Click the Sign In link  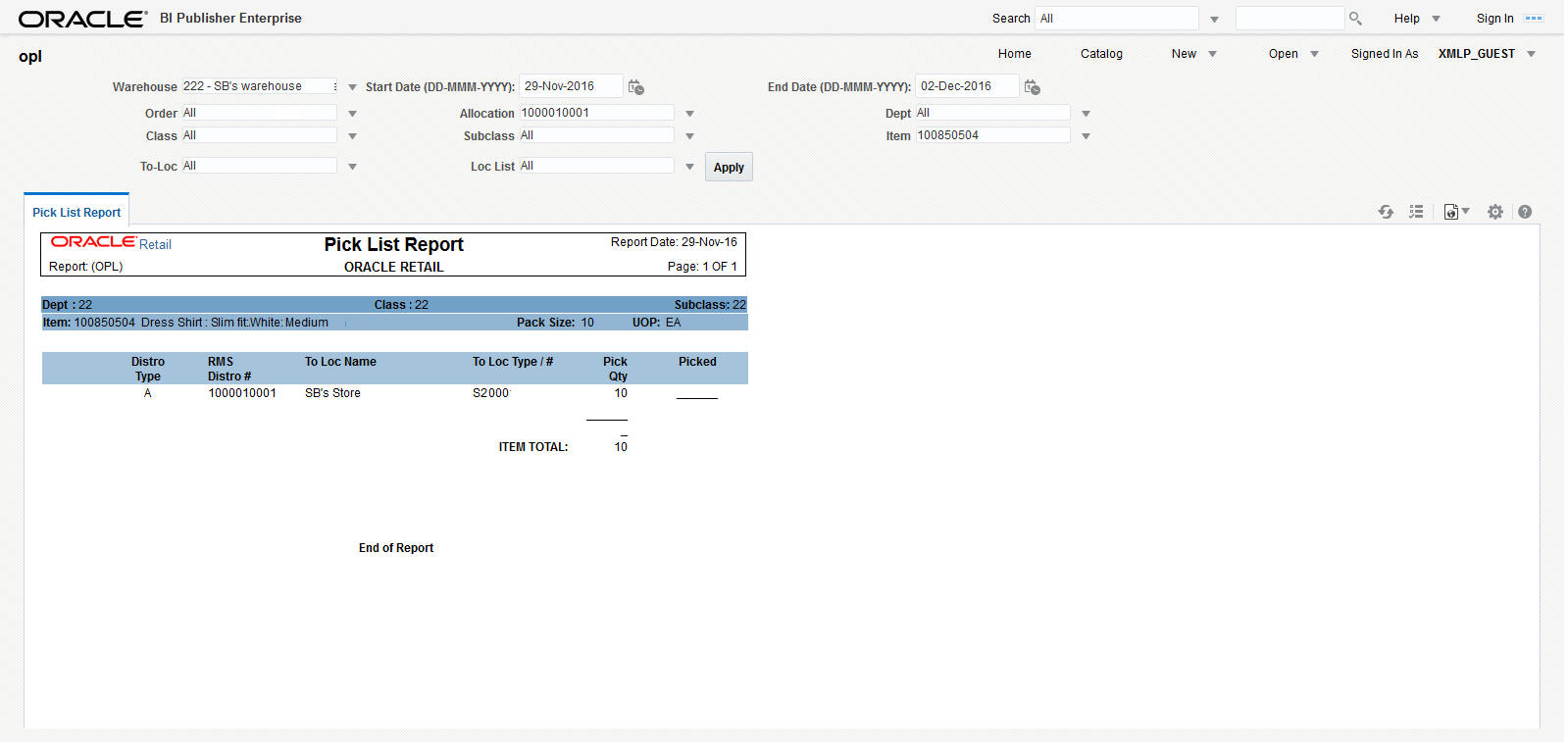[1494, 19]
